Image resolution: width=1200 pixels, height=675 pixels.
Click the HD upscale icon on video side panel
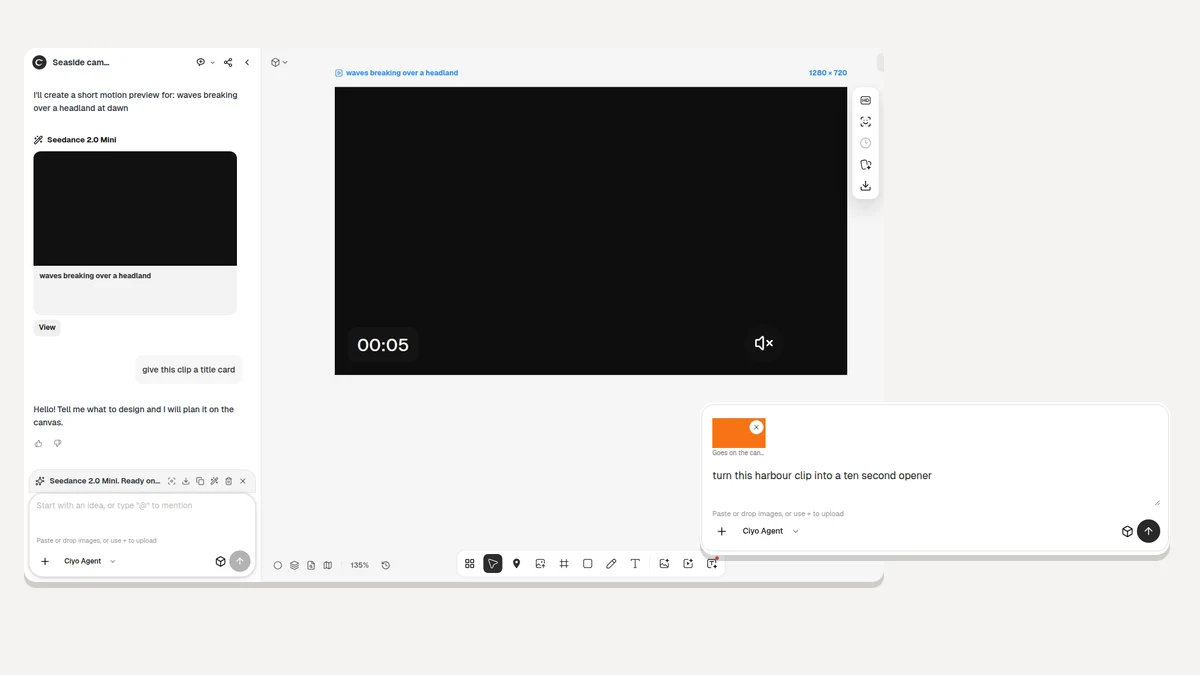[866, 100]
